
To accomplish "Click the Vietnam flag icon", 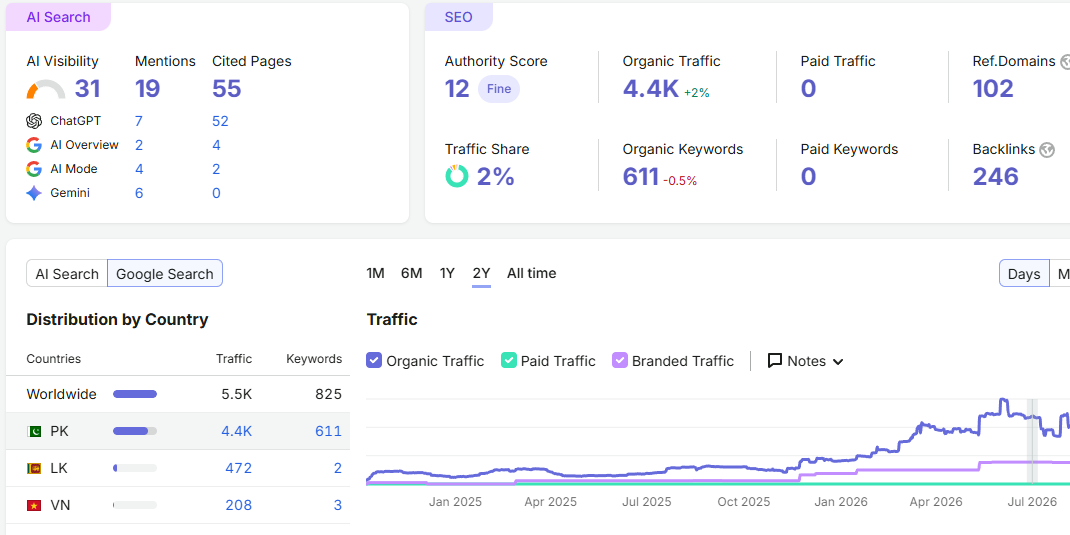I will [x=33, y=506].
